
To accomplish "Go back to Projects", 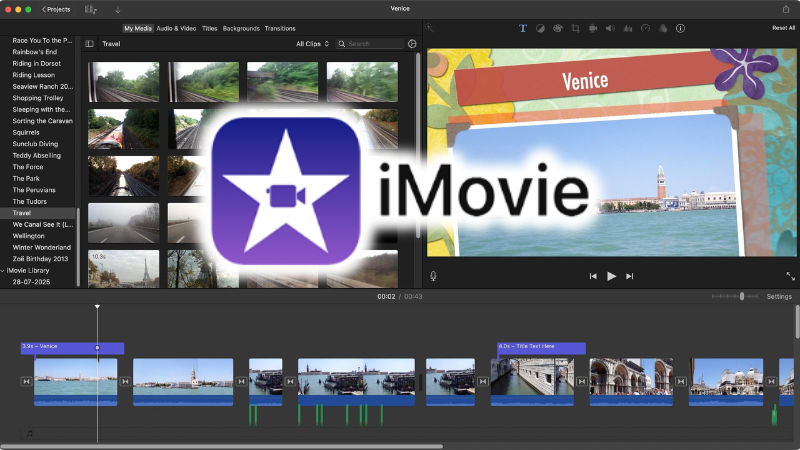I will coord(56,9).
